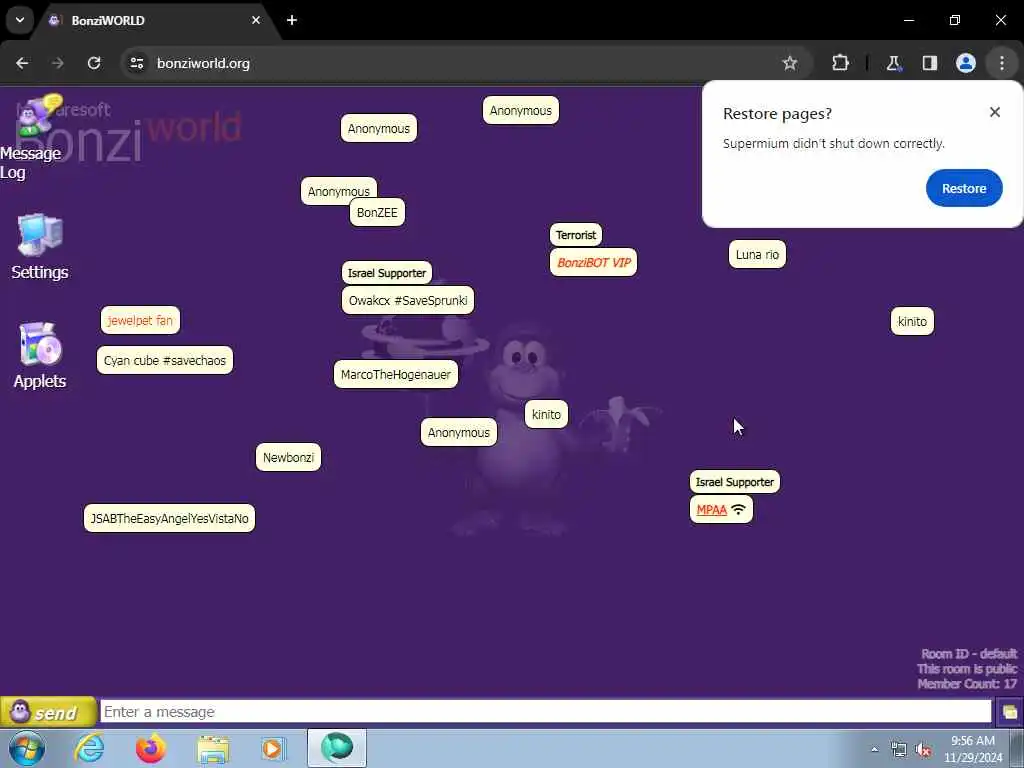The image size is (1024, 768).
Task: Close the BonziWORLD tab
Action: pos(256,20)
